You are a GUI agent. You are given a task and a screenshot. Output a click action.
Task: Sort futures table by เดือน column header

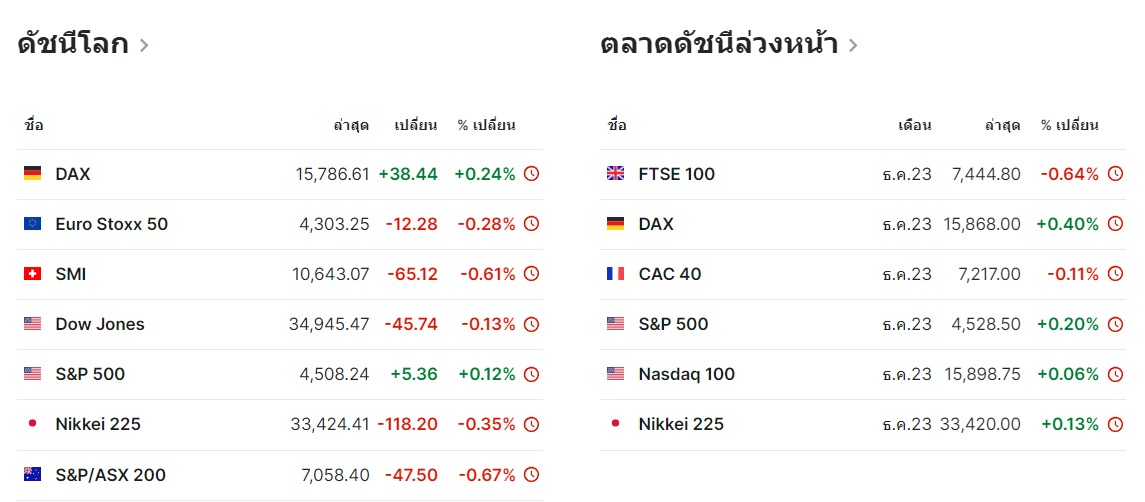915,125
